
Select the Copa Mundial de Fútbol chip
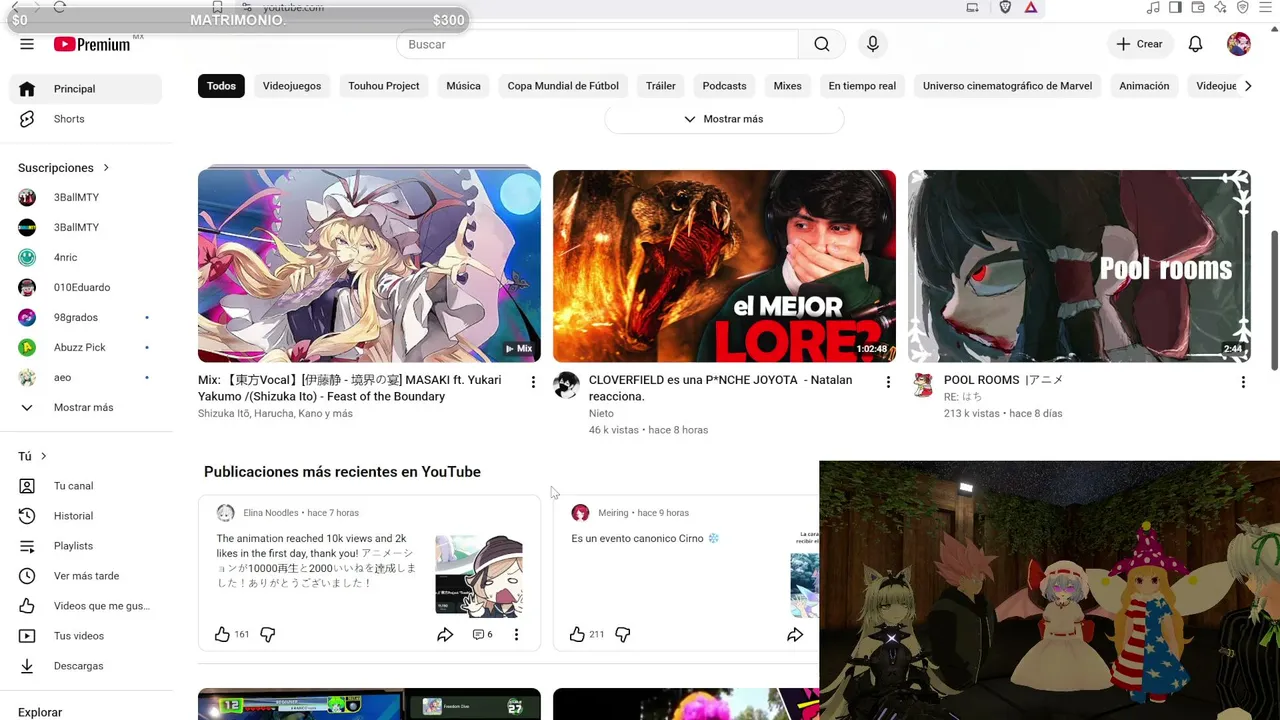click(563, 86)
